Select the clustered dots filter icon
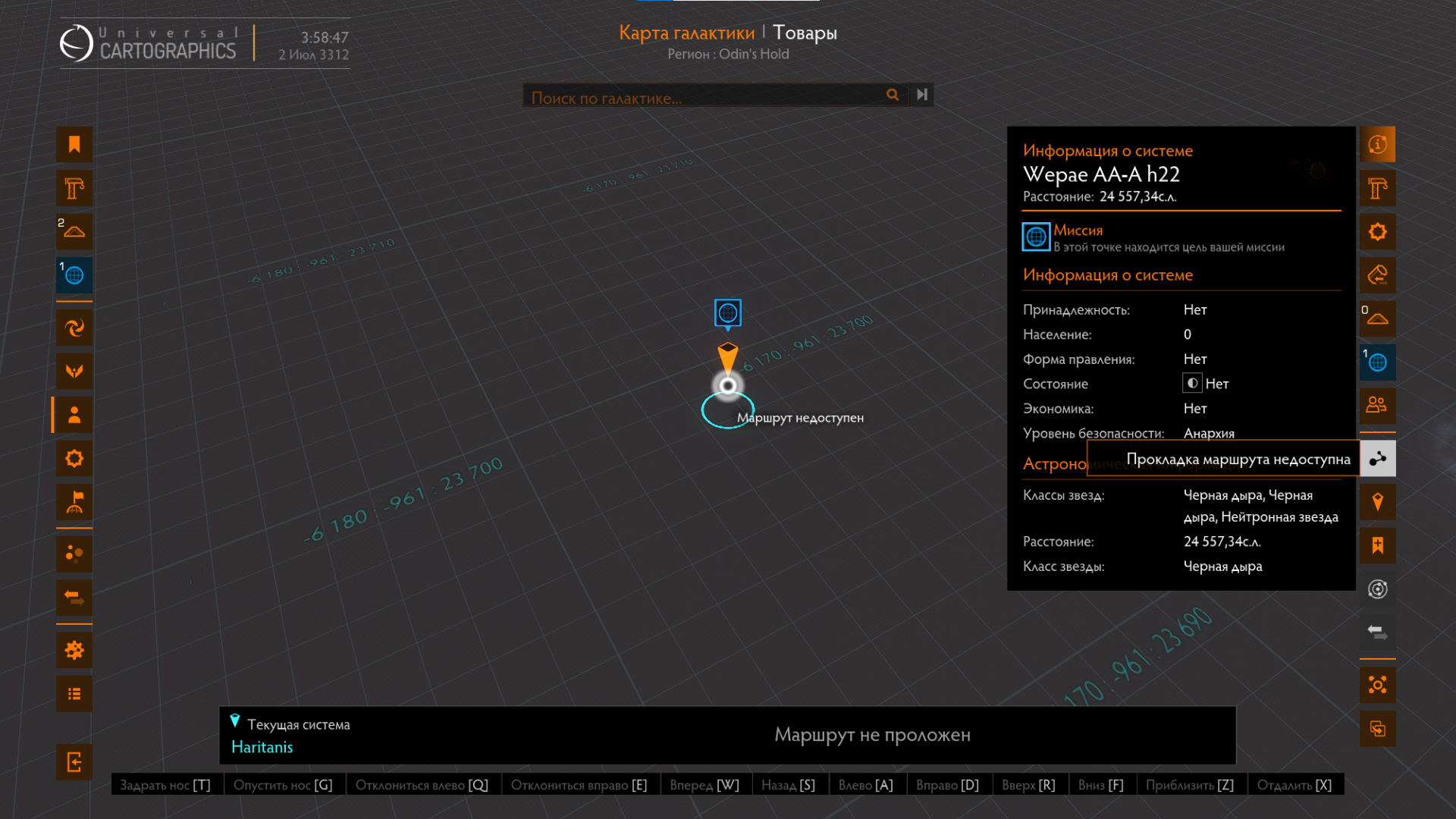 tap(74, 554)
